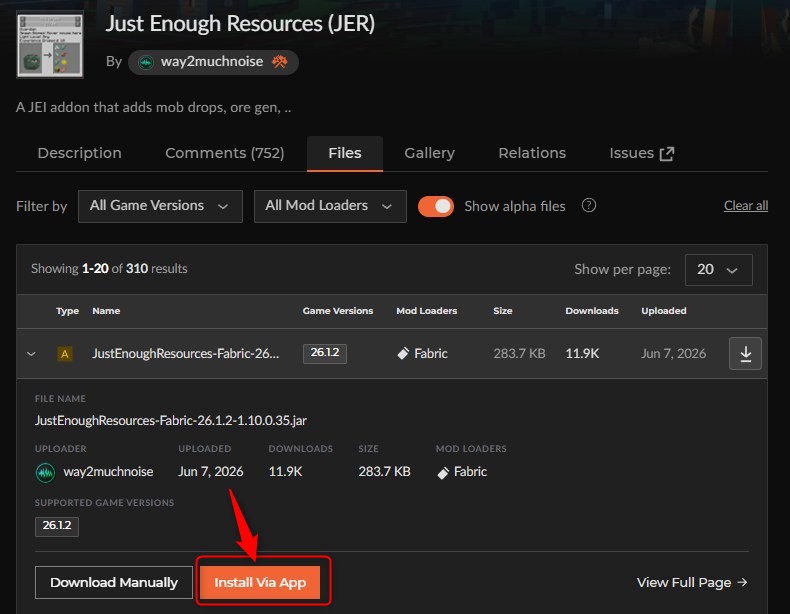790x614 pixels.
Task: Click the uploader avatar in the file details
Action: click(x=45, y=472)
